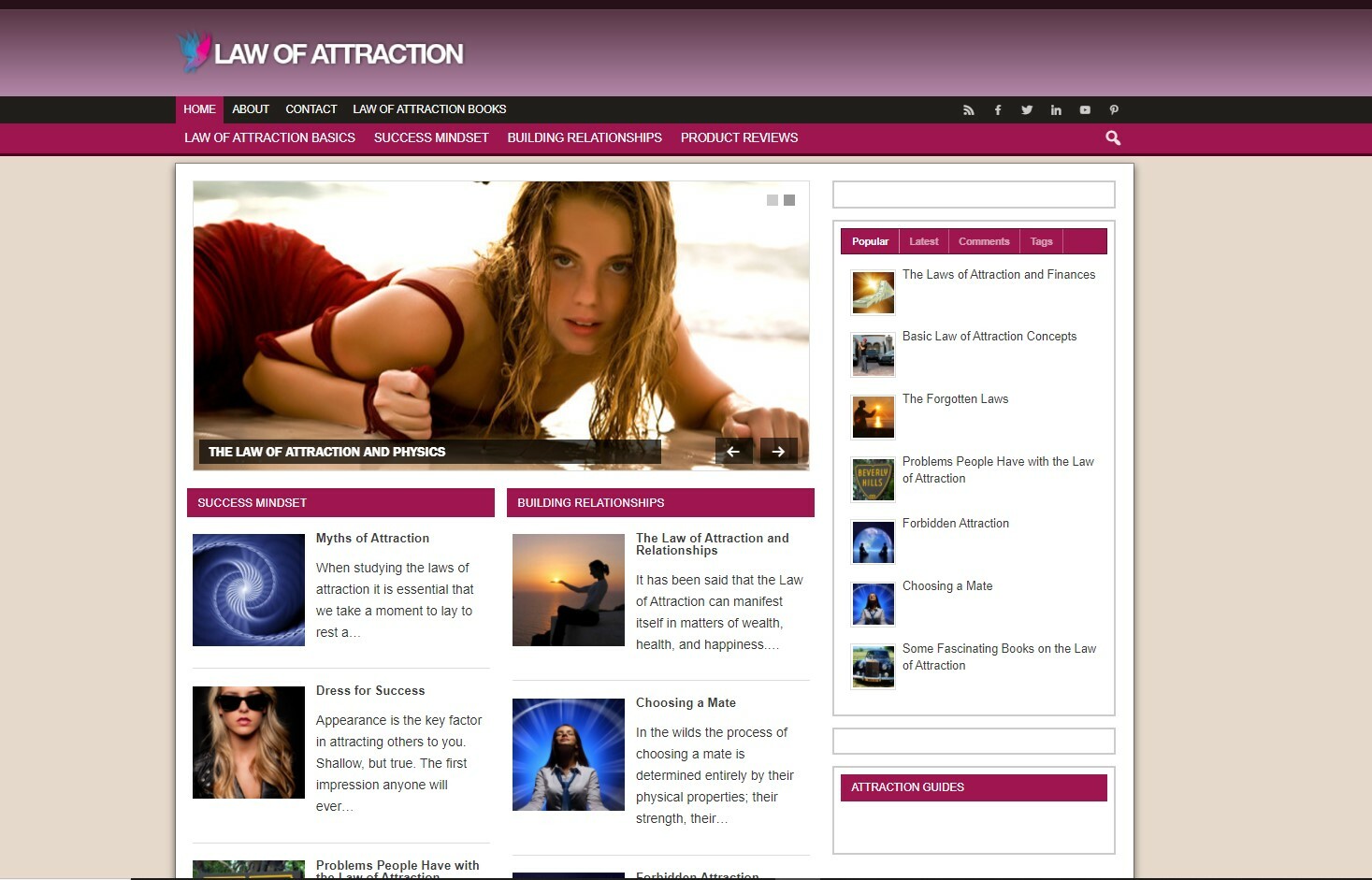Screen dimensions: 1372x880
Task: Click the large Choosing a Mate article image
Action: pyautogui.click(x=569, y=755)
